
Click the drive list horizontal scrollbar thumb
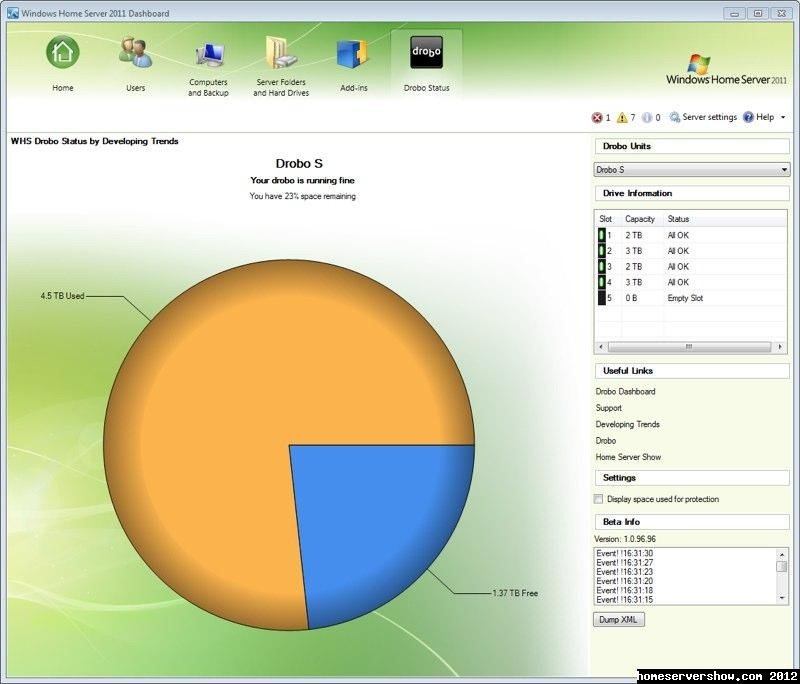click(689, 347)
